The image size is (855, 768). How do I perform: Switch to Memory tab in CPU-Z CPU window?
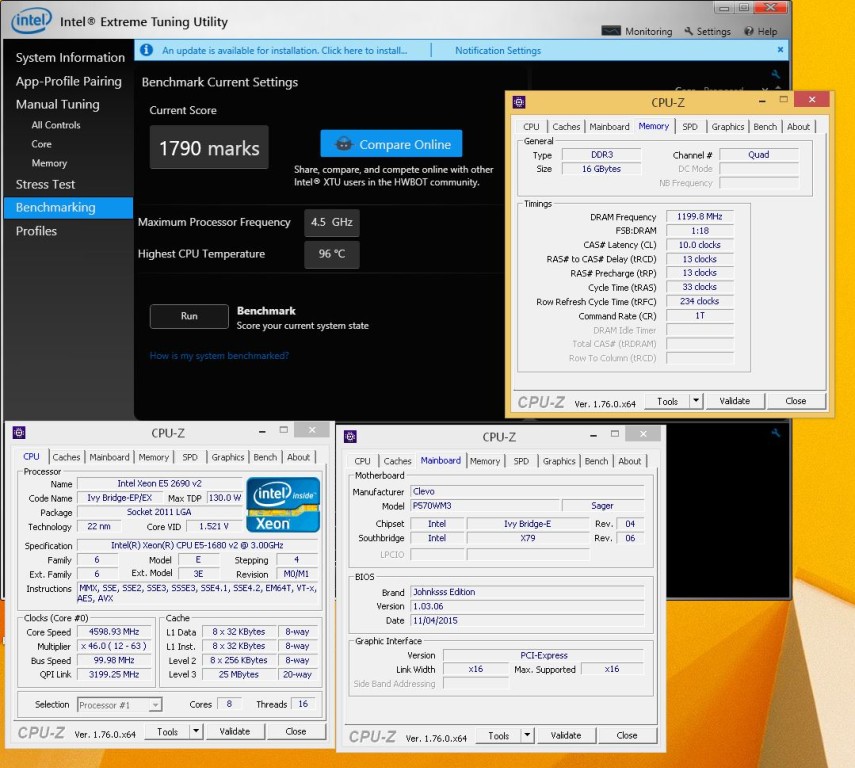click(x=153, y=457)
